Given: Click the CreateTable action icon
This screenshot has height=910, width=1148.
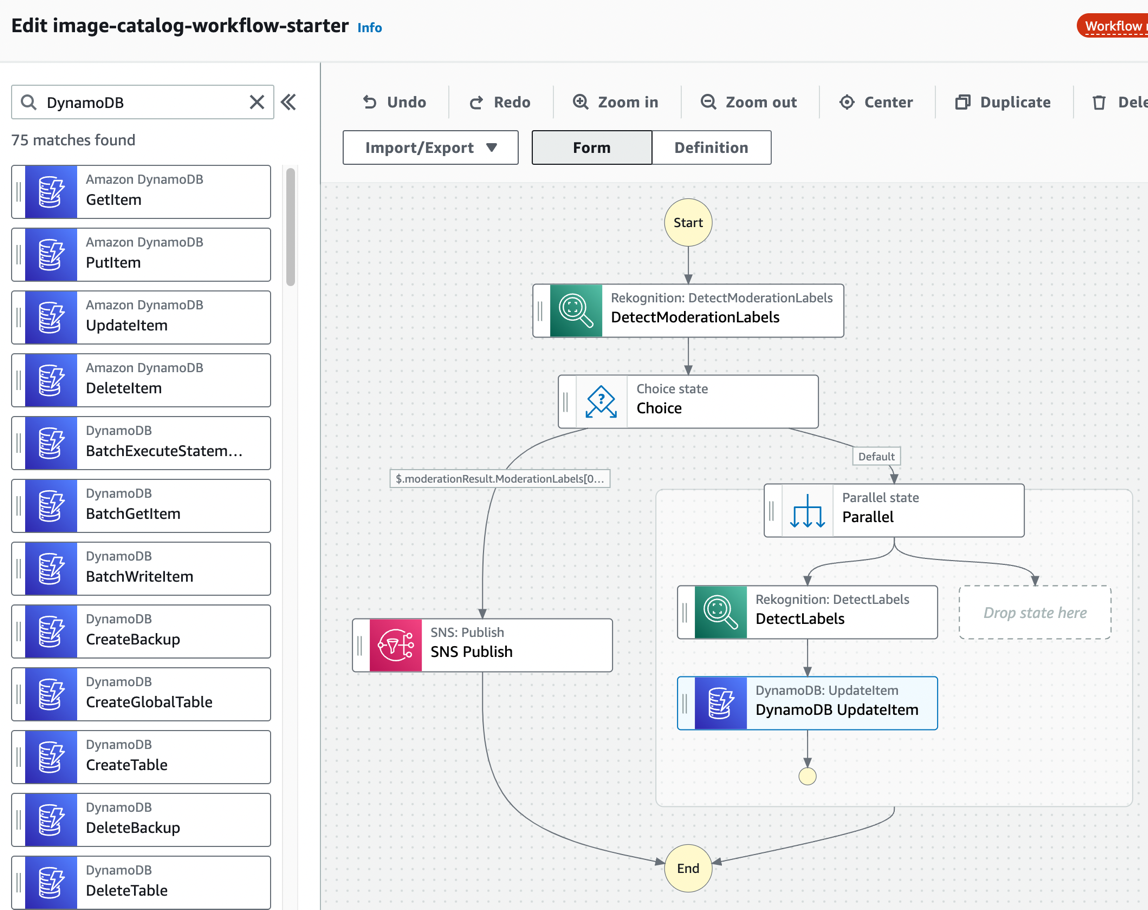Looking at the screenshot, I should (x=51, y=758).
